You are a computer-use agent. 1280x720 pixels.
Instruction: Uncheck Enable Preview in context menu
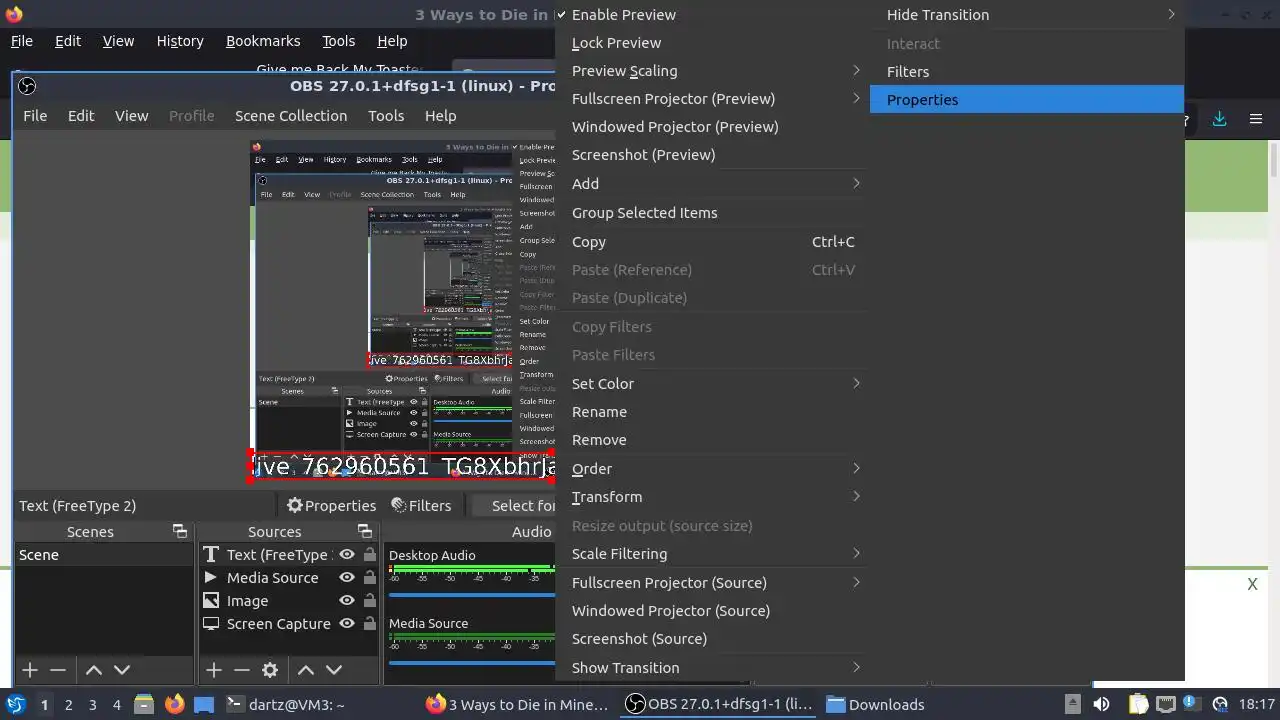coord(712,15)
